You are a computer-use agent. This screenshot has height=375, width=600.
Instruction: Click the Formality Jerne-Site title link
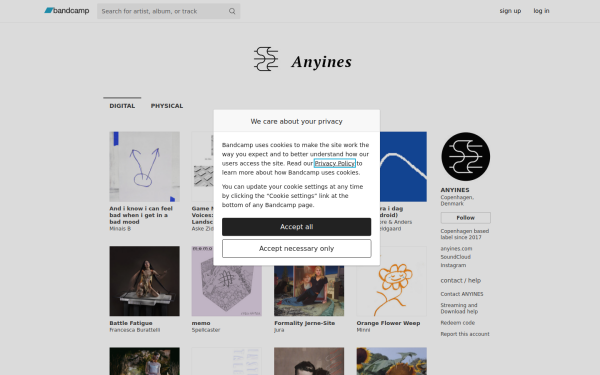(305, 323)
